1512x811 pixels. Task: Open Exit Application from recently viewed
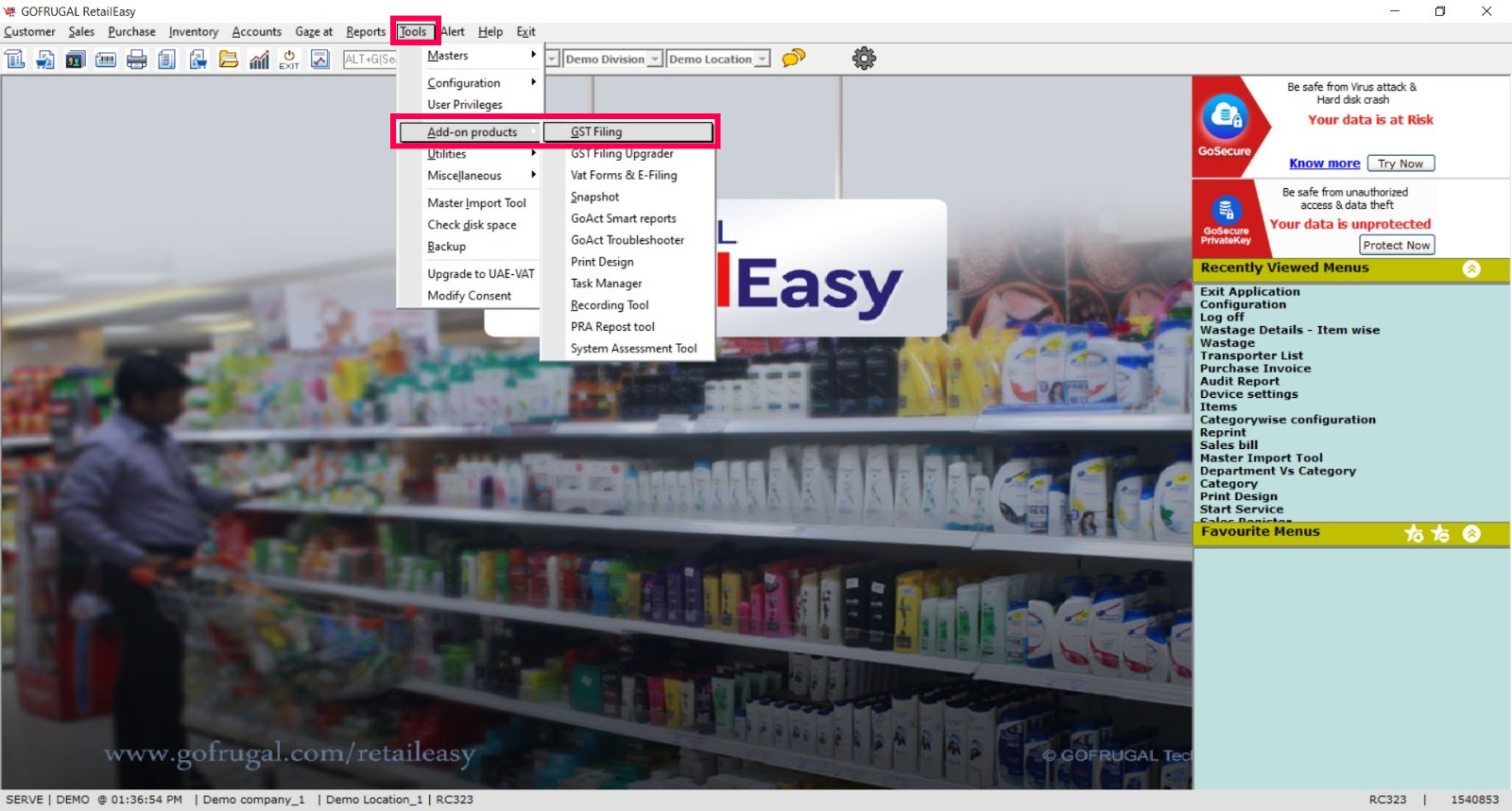point(1249,292)
